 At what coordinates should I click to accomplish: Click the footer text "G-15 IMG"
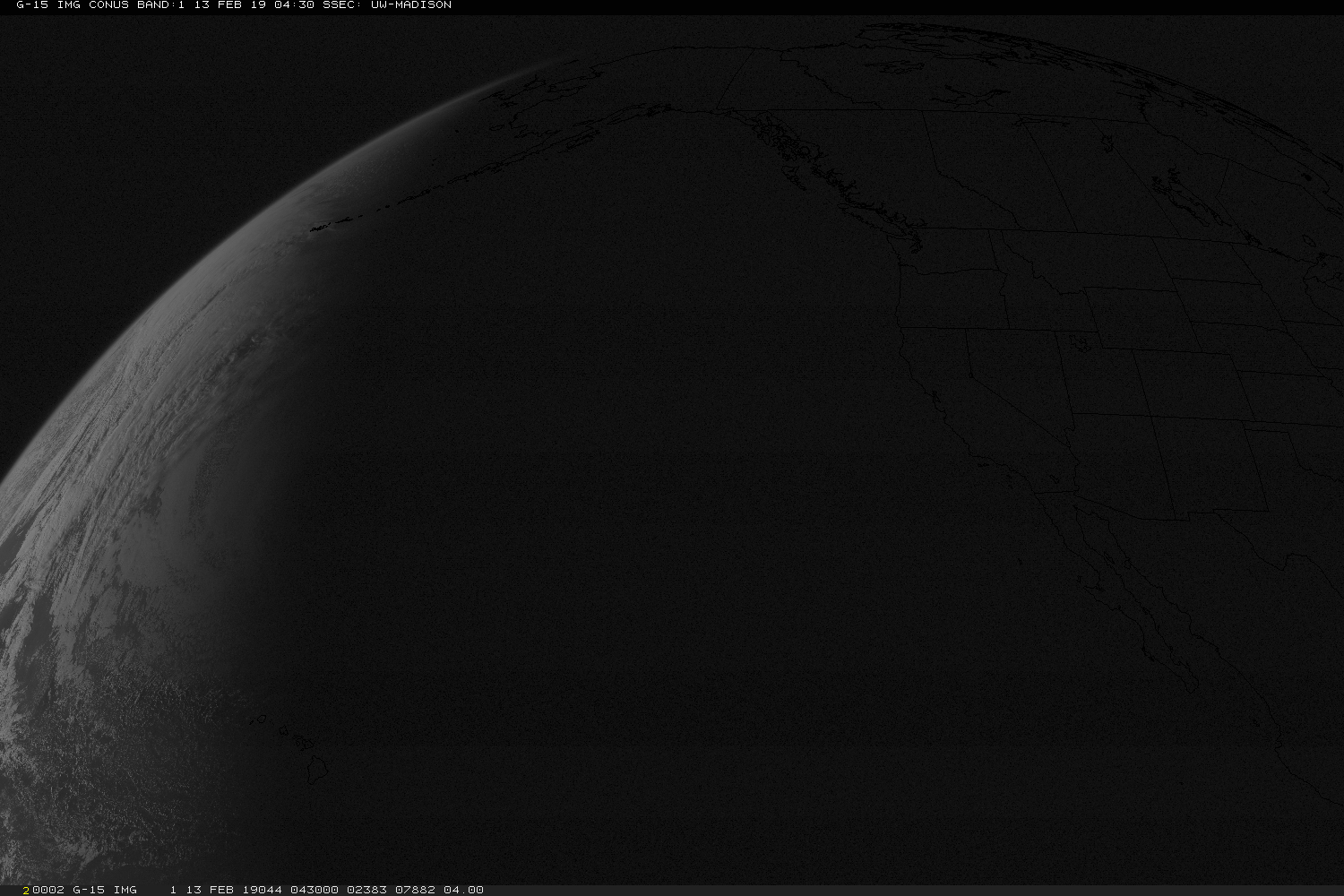click(105, 890)
